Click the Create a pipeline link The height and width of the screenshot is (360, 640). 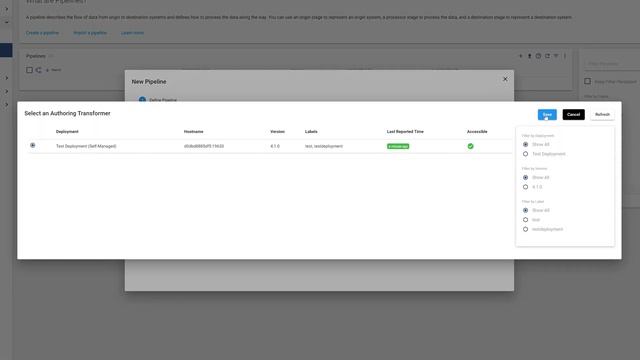[x=42, y=33]
